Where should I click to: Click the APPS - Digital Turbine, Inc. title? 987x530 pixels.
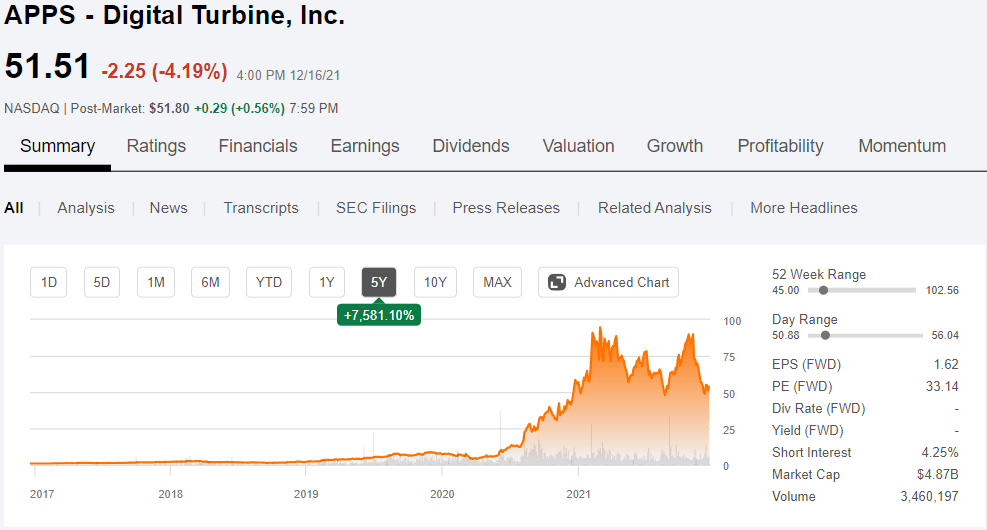pos(174,15)
